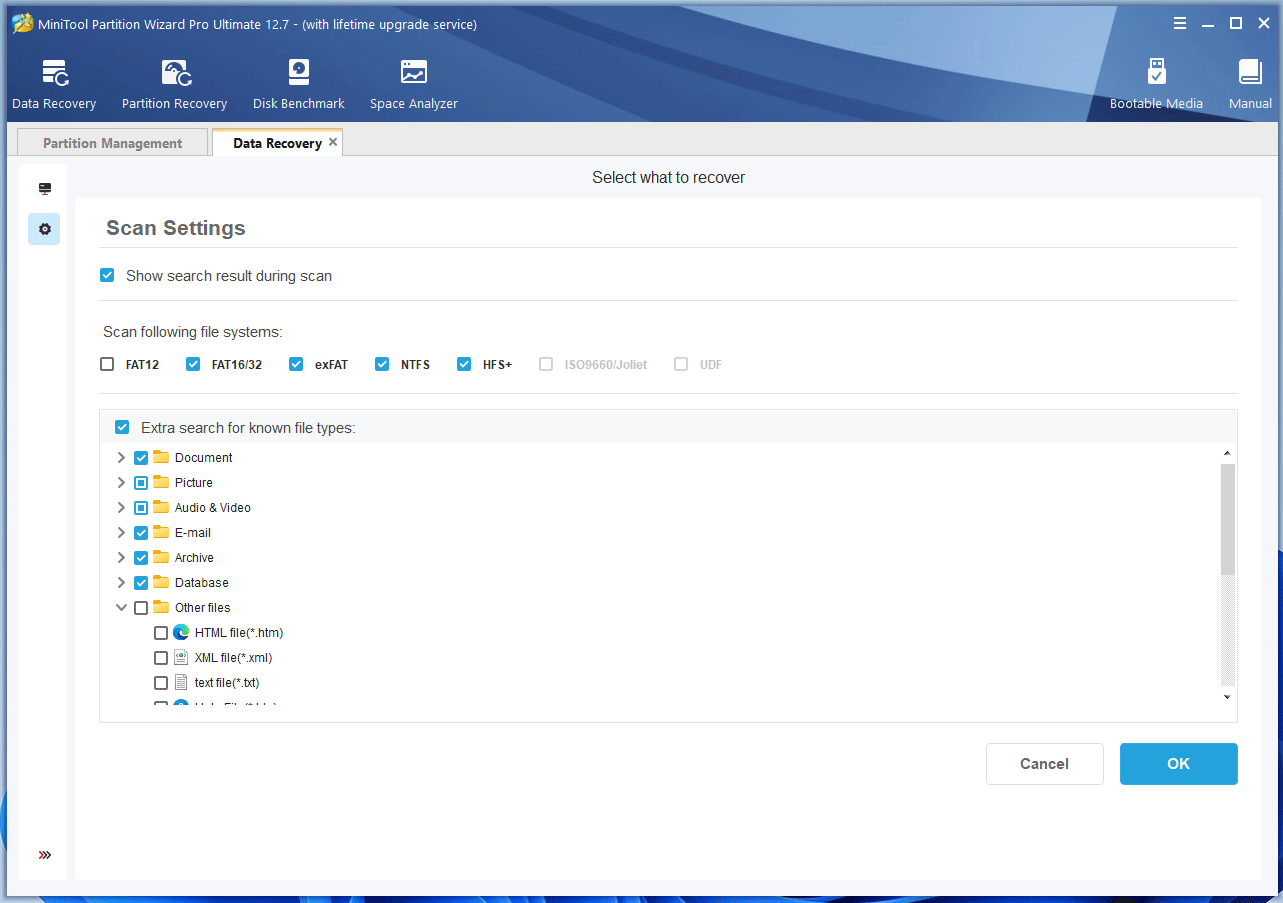Expand the Database tree node

pos(121,582)
